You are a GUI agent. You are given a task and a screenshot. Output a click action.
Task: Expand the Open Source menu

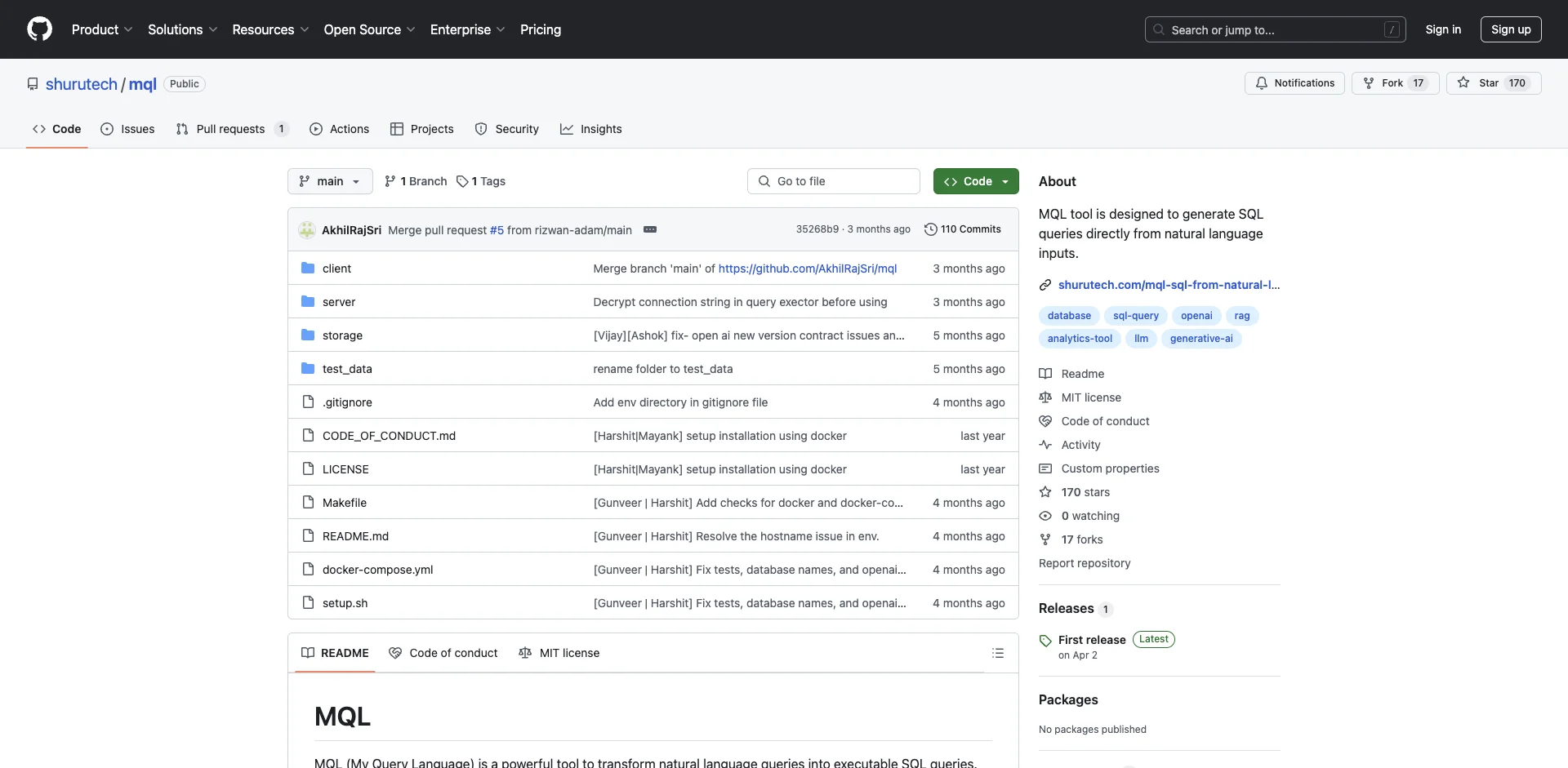tap(369, 29)
